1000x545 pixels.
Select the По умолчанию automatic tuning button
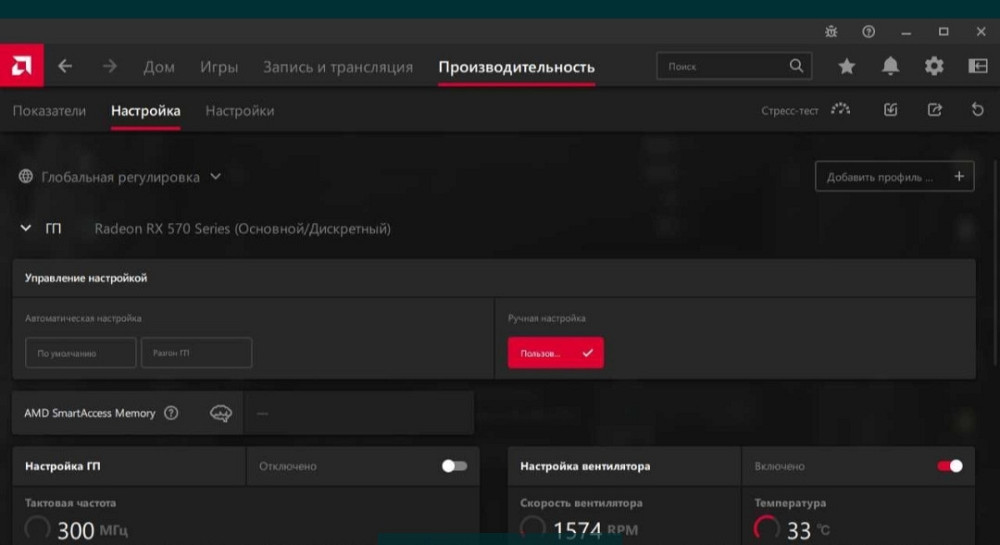point(81,353)
